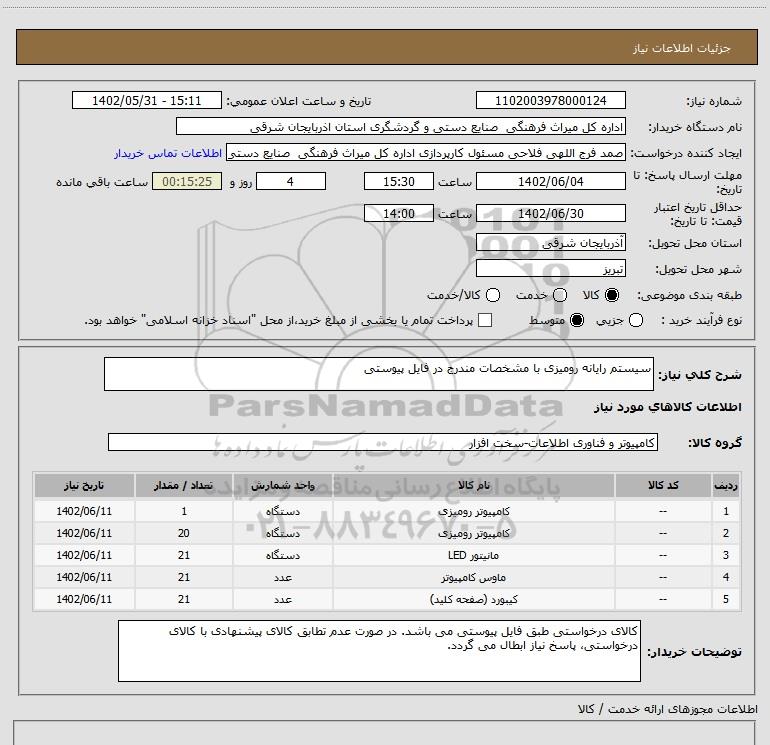
Task: Click the validity time field 14:00
Action: tap(399, 213)
